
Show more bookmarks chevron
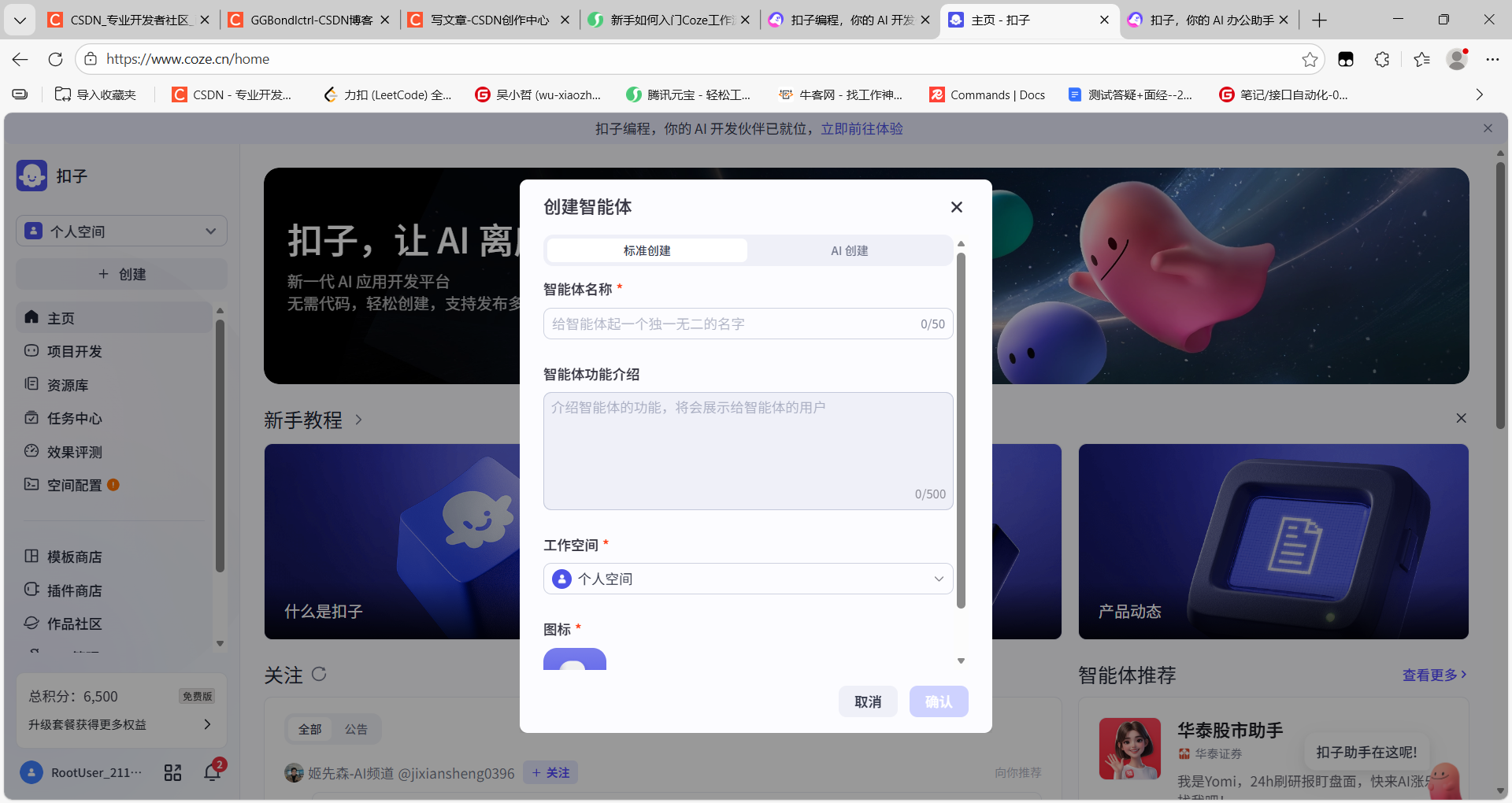click(1479, 94)
